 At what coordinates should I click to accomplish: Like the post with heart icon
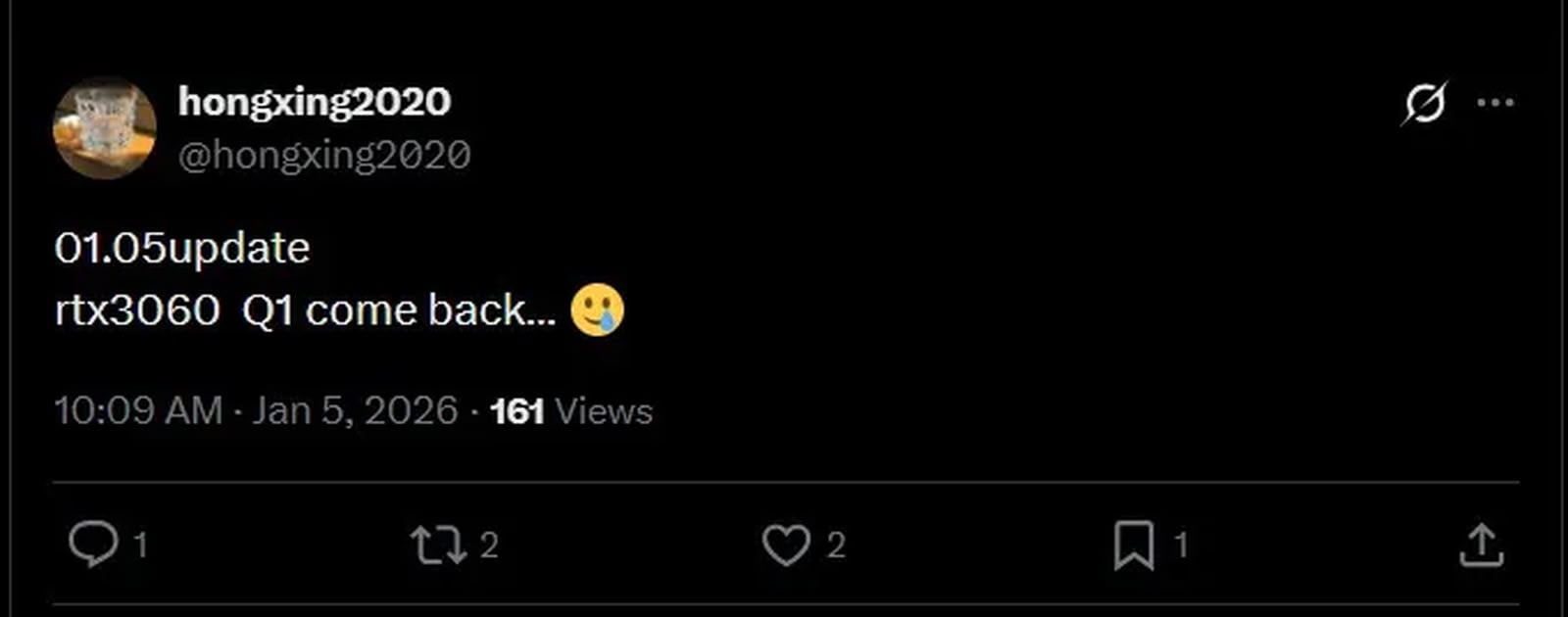point(786,546)
